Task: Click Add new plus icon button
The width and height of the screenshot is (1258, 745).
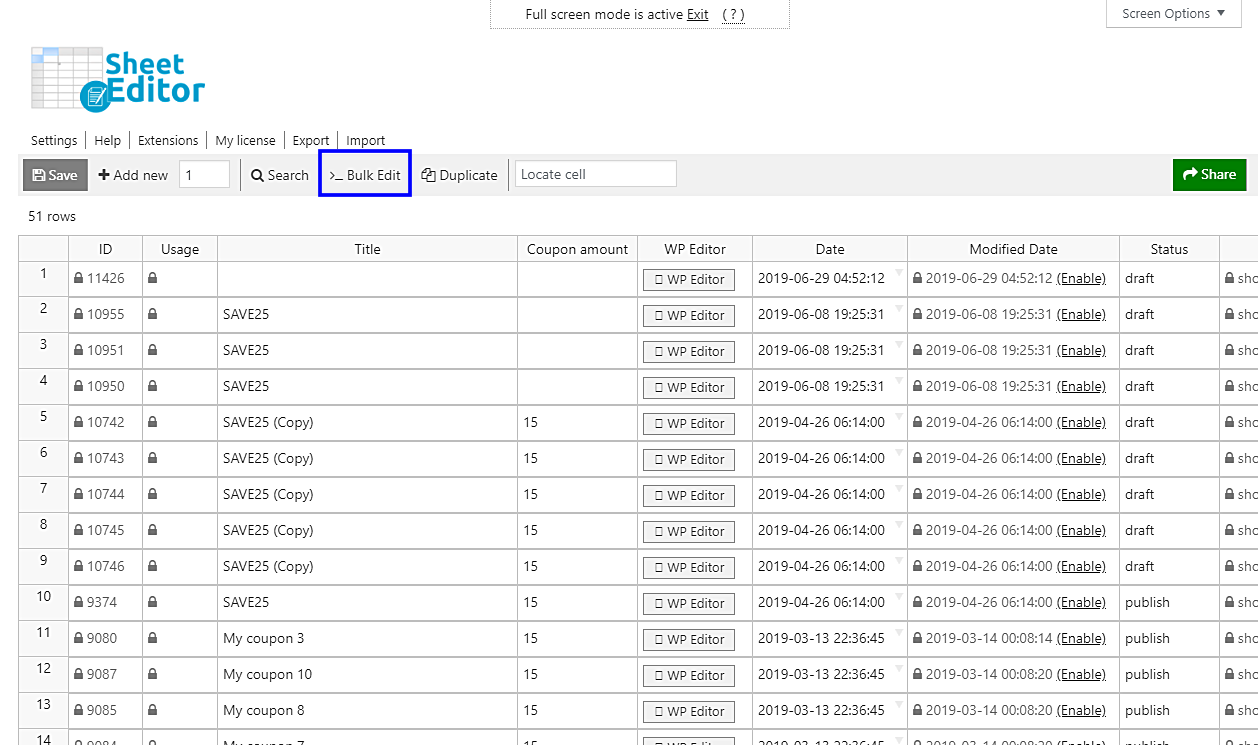Action: tap(133, 175)
